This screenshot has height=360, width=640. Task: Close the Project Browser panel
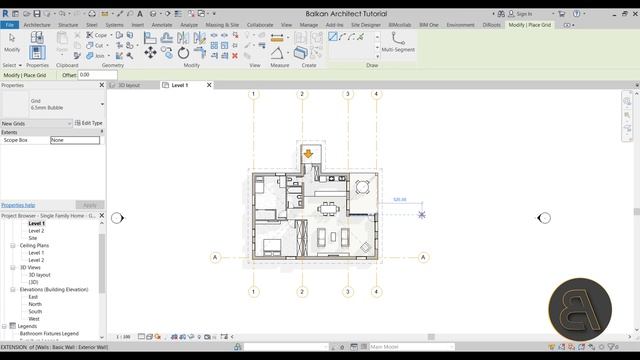point(102,216)
